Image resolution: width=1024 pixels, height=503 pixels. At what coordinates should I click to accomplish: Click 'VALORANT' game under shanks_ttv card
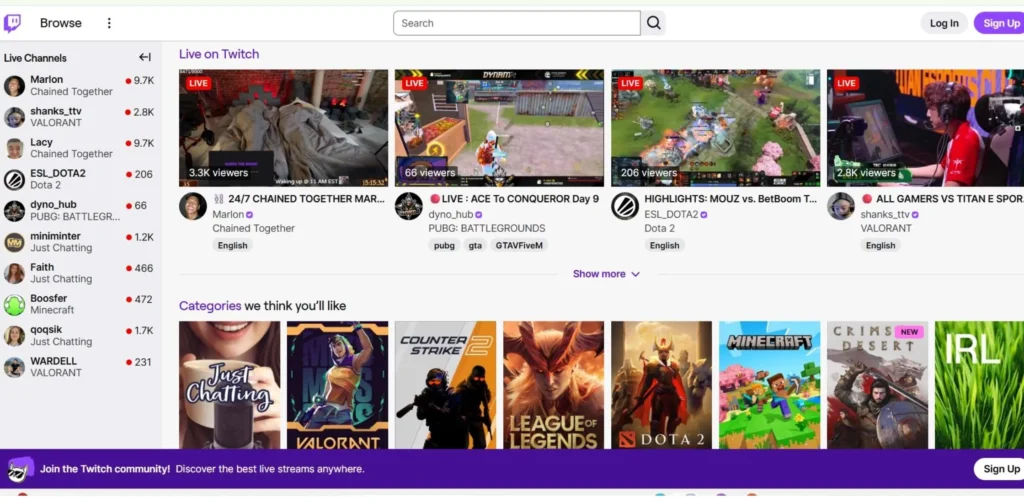coord(886,229)
